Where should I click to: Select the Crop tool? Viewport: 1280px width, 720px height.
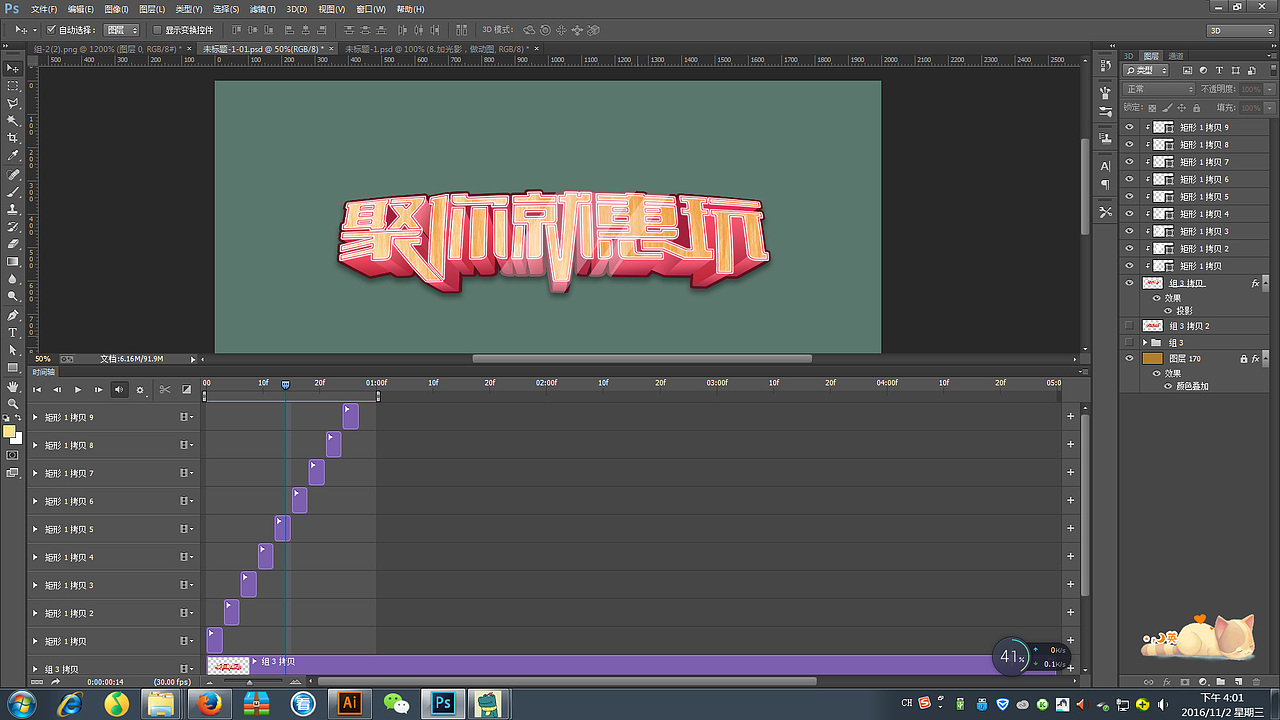click(x=13, y=138)
